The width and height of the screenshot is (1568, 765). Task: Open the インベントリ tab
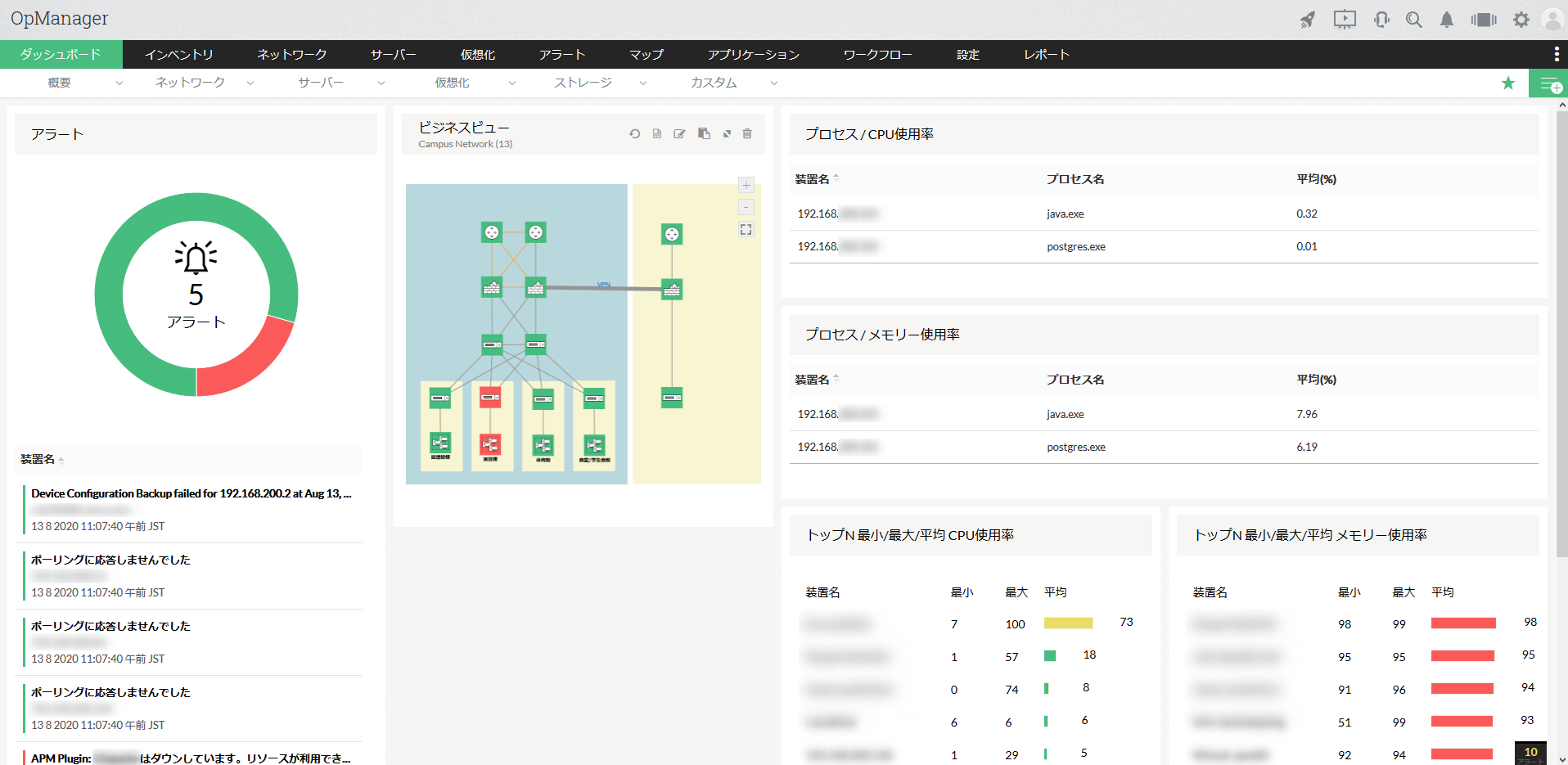(179, 54)
